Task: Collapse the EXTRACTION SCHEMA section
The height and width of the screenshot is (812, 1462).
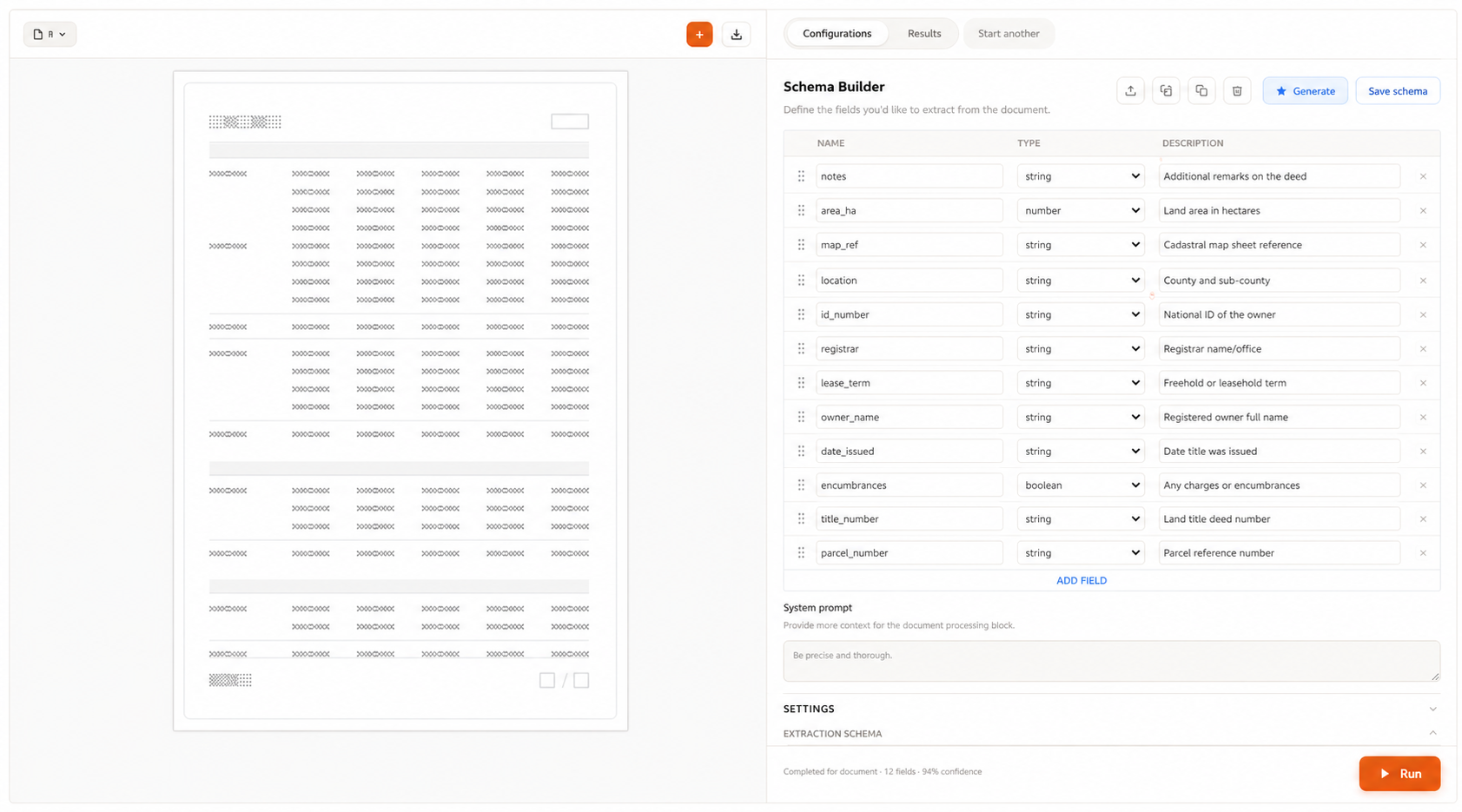Action: point(1432,734)
